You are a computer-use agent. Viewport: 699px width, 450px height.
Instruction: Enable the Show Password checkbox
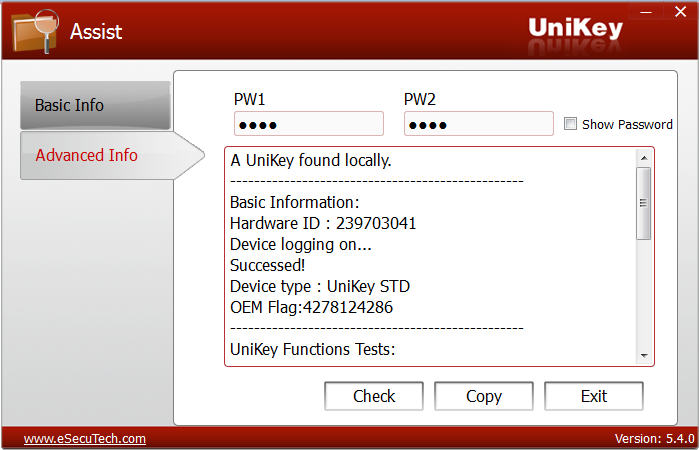click(570, 124)
